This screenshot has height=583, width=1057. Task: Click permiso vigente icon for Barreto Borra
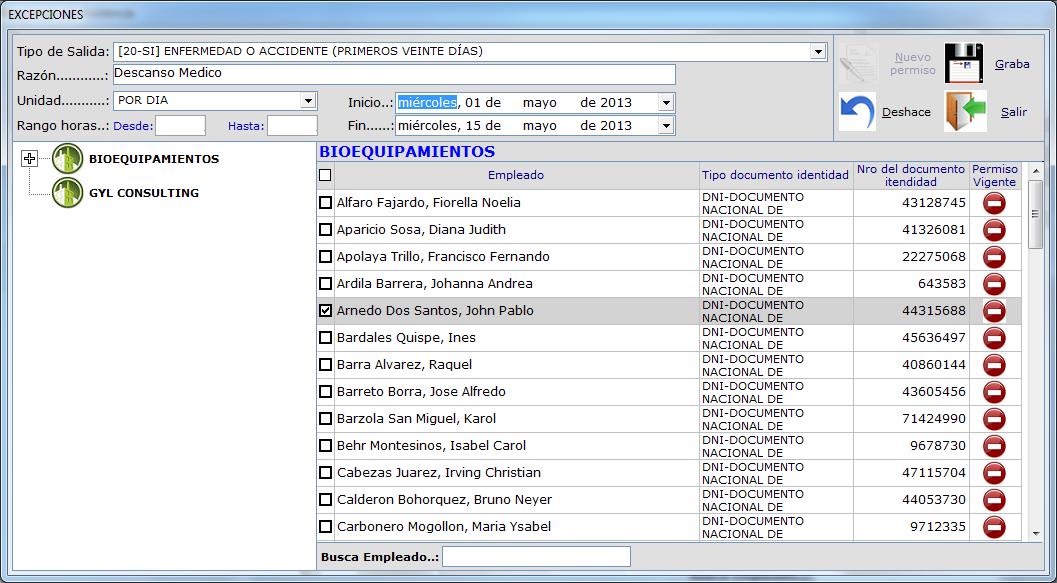pyautogui.click(x=994, y=392)
